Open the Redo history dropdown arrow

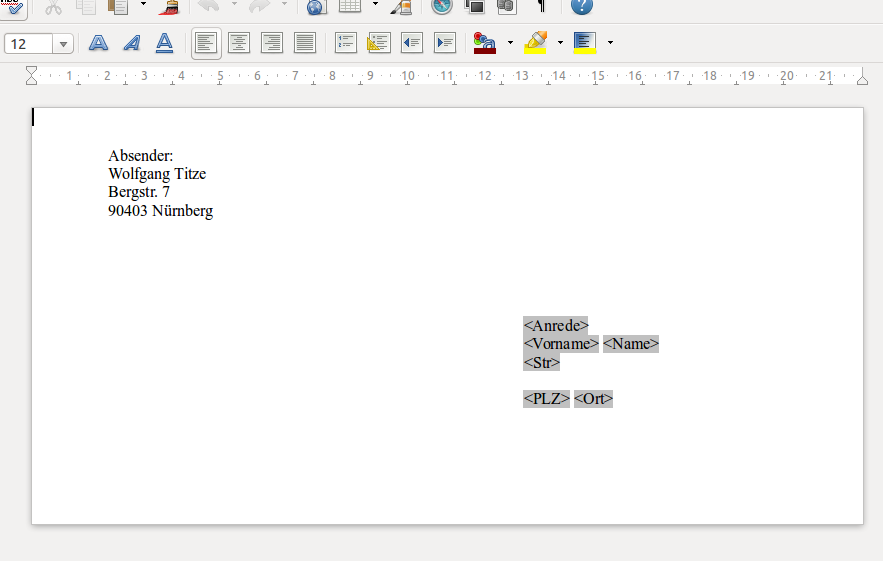tap(284, 5)
